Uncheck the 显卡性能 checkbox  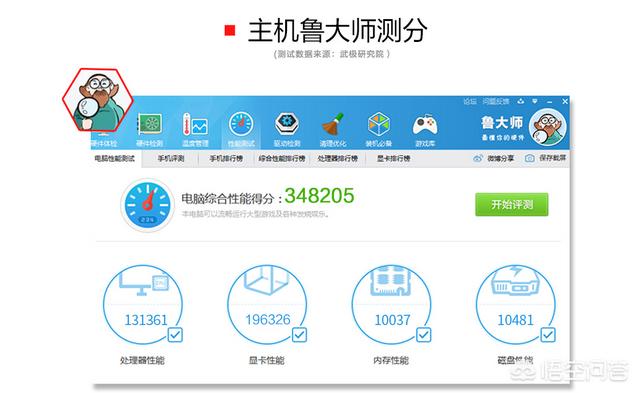pyautogui.click(x=299, y=335)
